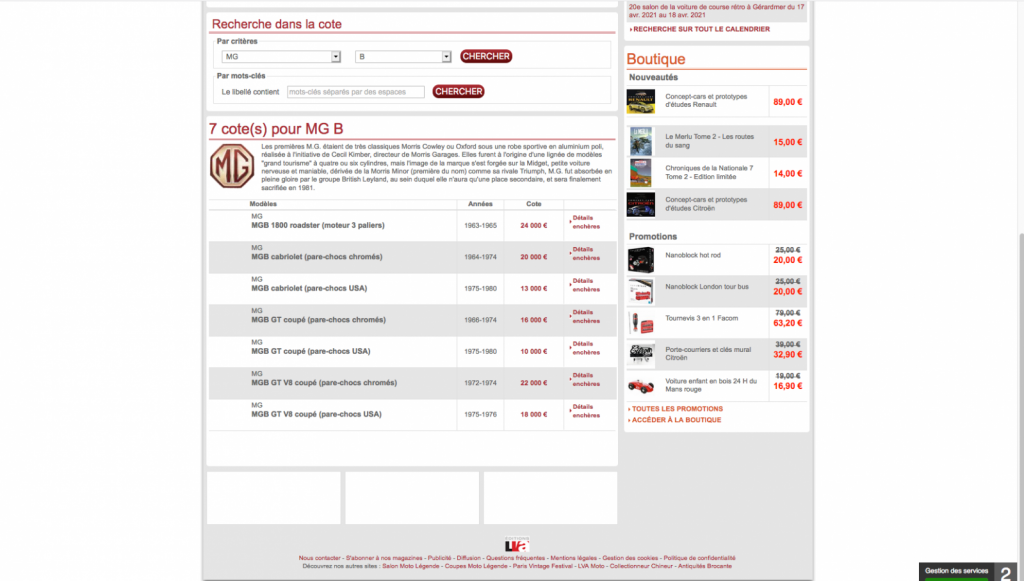
Task: Select MGB 1800 roadster (moteur 3 paliers)
Action: click(317, 225)
